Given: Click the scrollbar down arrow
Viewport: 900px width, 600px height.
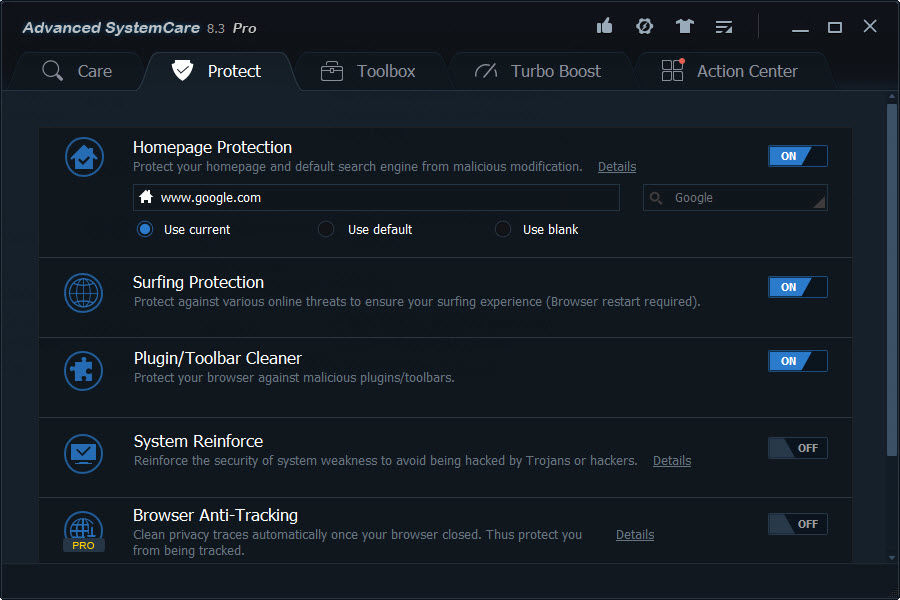Looking at the screenshot, I should pyautogui.click(x=891, y=558).
